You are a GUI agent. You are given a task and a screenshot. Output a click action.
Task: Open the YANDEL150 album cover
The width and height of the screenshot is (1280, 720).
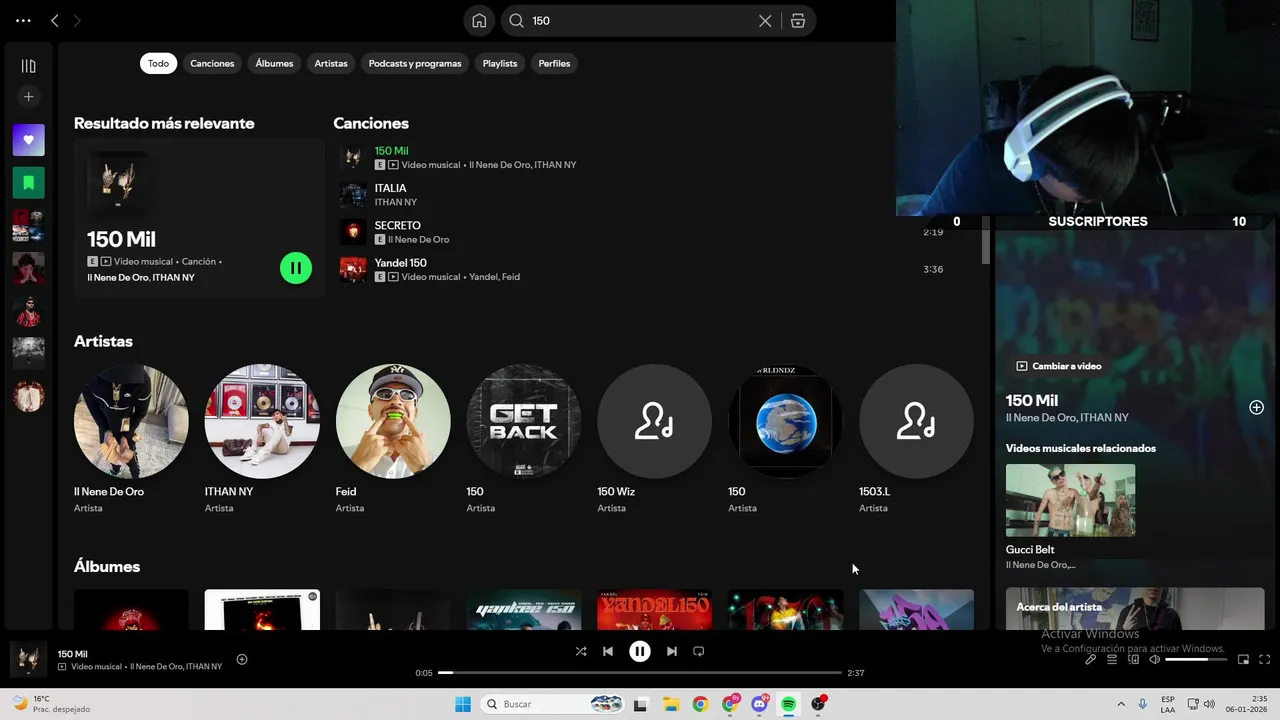point(655,610)
